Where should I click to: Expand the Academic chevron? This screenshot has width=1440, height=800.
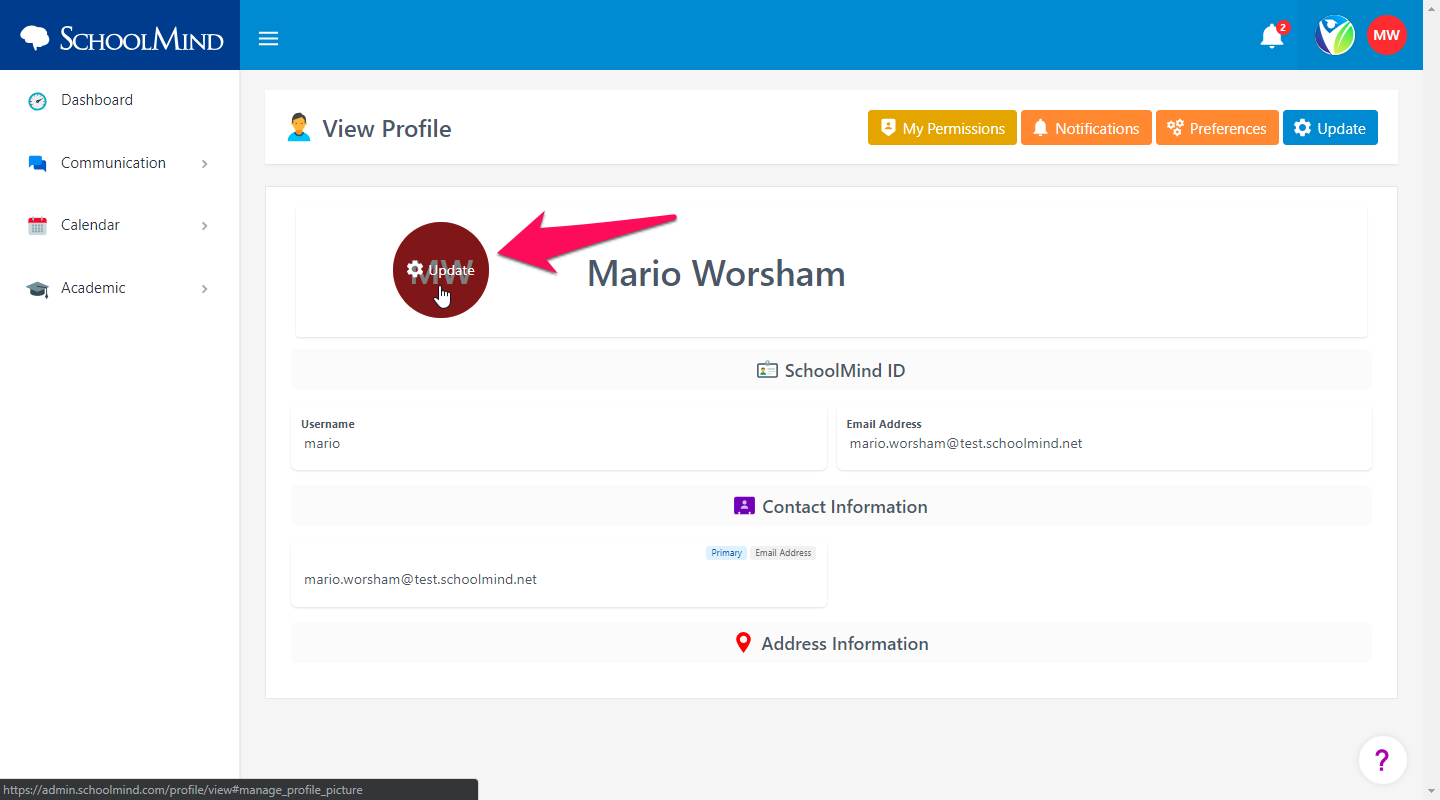(x=204, y=289)
